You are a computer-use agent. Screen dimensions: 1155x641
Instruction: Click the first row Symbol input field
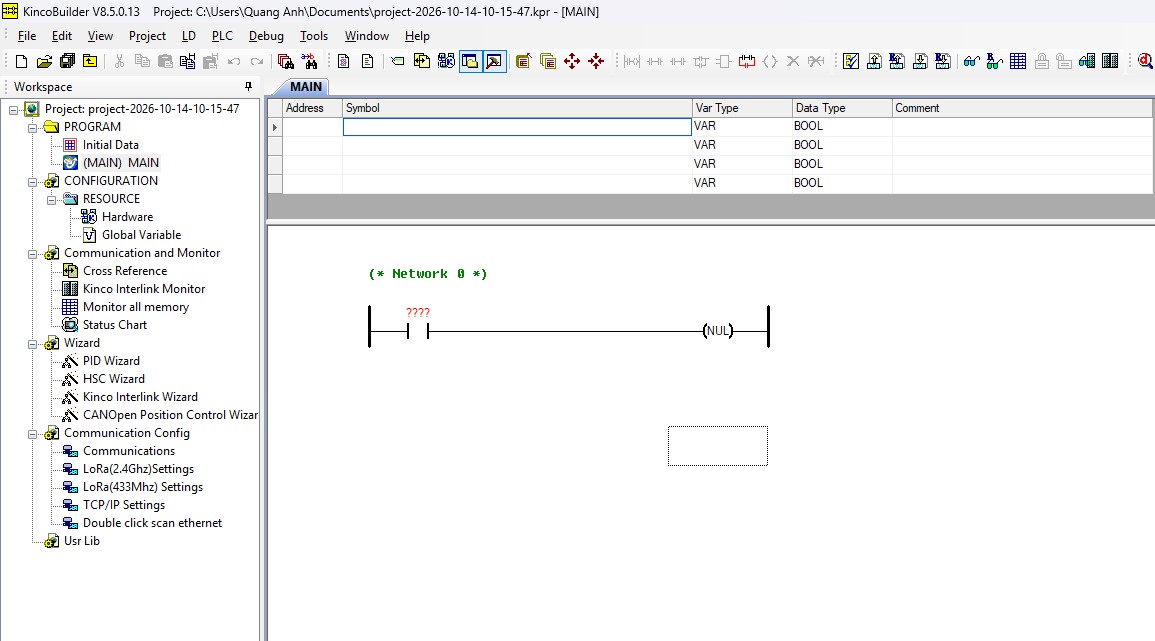(x=517, y=127)
